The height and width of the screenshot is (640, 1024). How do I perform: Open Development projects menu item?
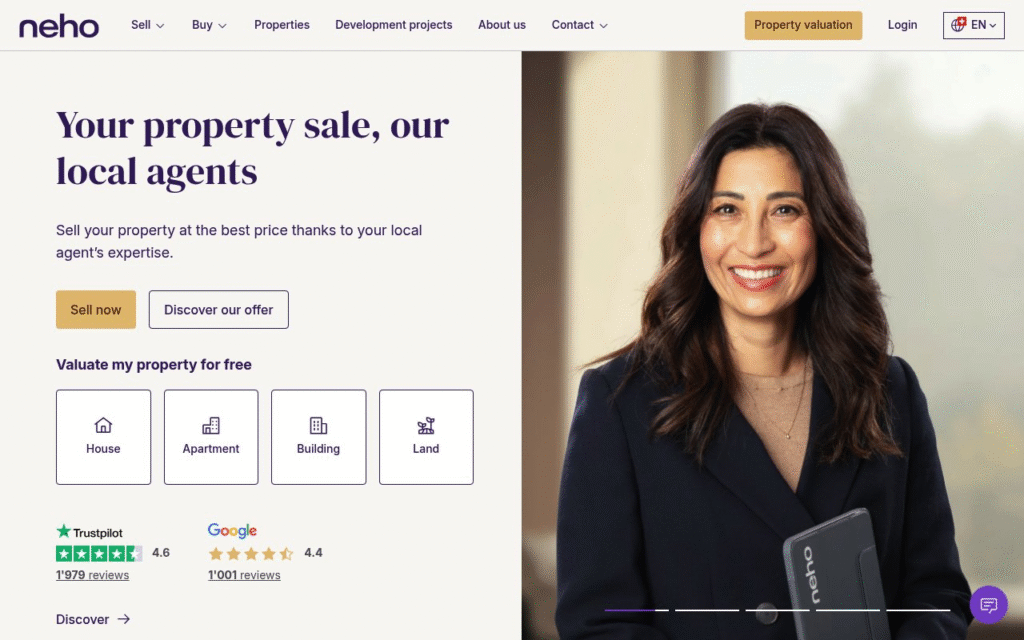click(393, 25)
